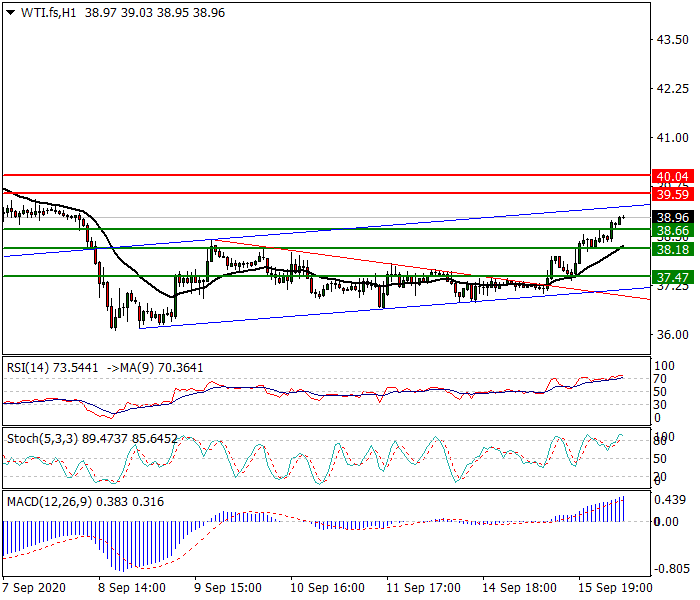Click the 43.50 price axis value
The width and height of the screenshot is (700, 600).
(672, 40)
